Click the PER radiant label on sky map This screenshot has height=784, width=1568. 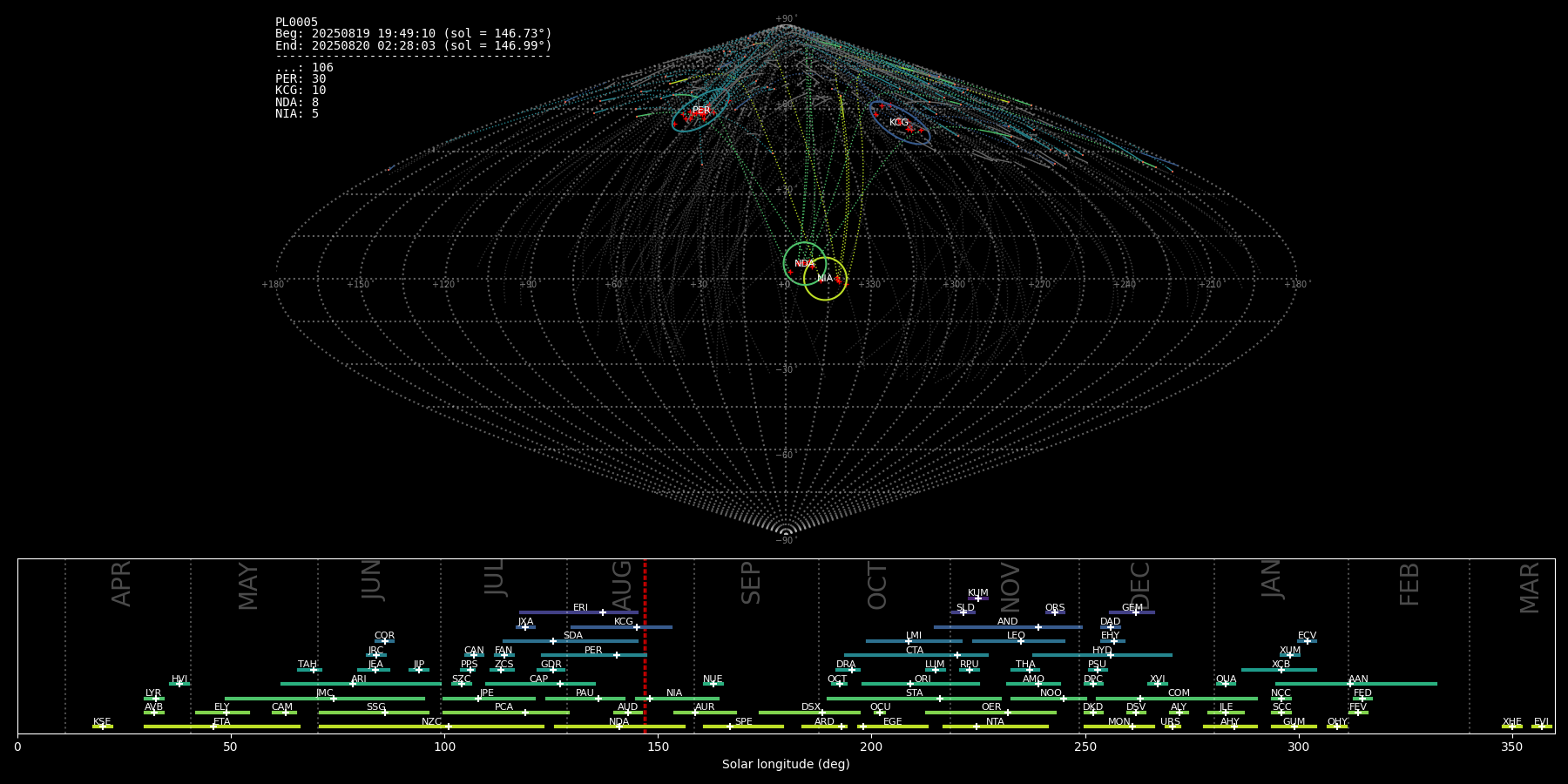pyautogui.click(x=701, y=111)
